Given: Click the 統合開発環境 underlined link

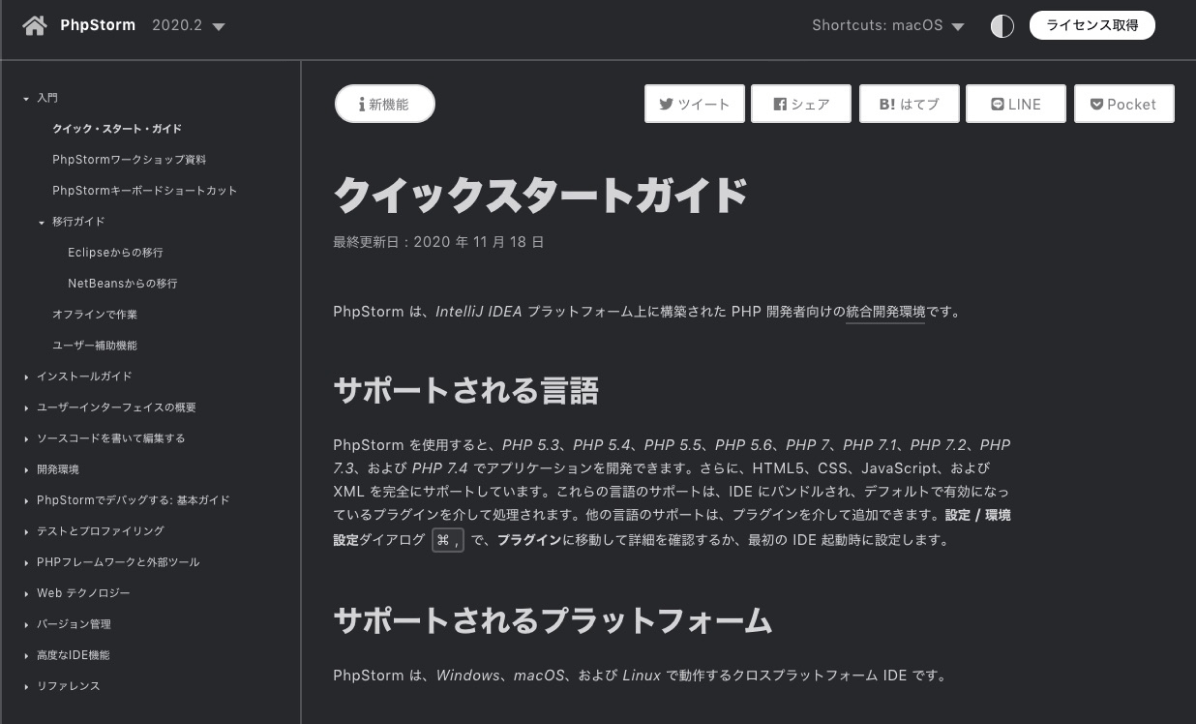Looking at the screenshot, I should click(x=885, y=312).
